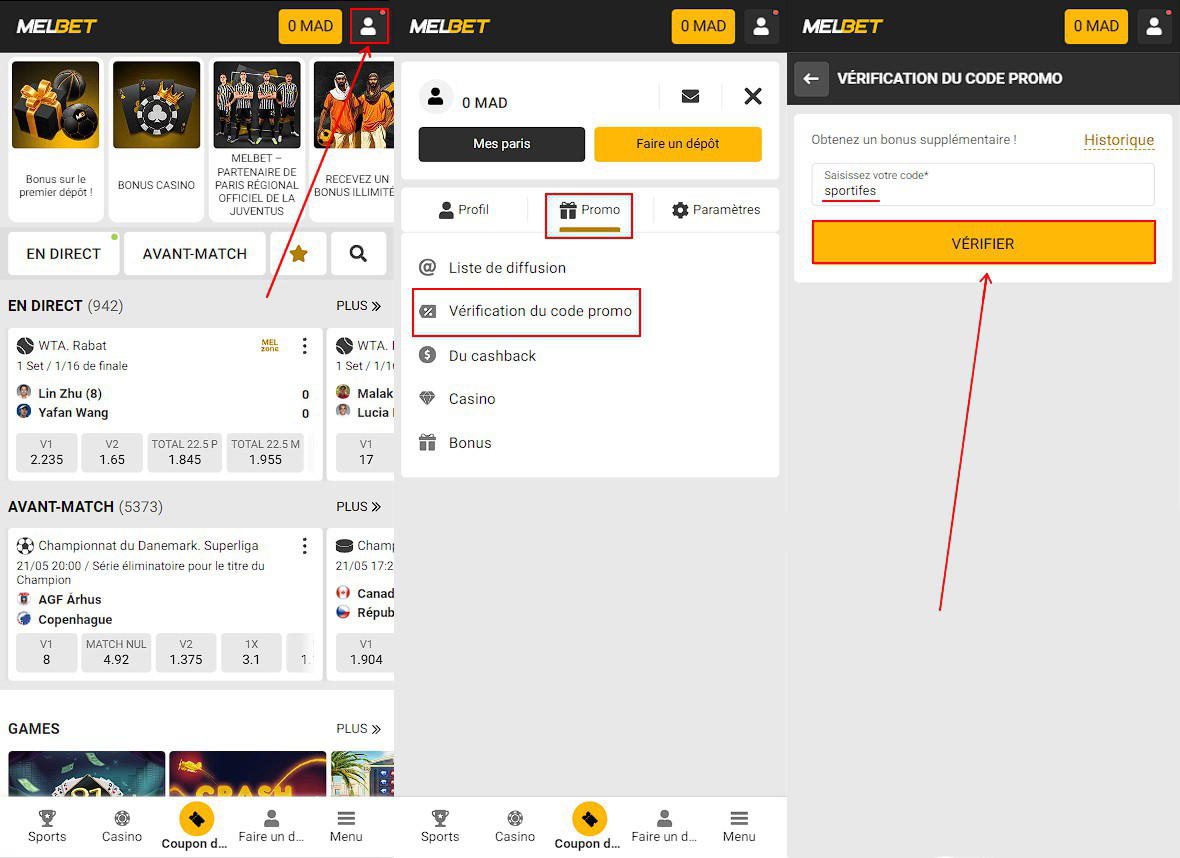Tap profile icon in account screen header
This screenshot has height=858, width=1180.
(x=762, y=26)
